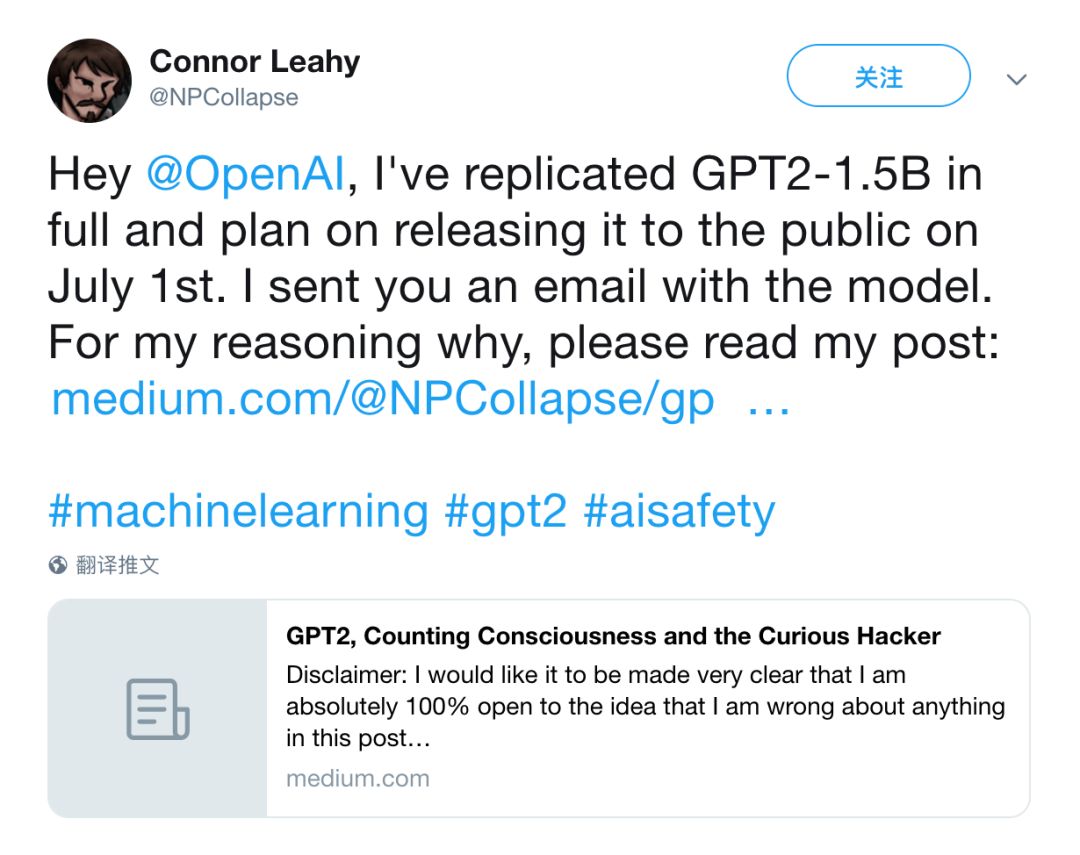Click the @OpenAI mention
Image resolution: width=1080 pixels, height=855 pixels.
pos(245,175)
